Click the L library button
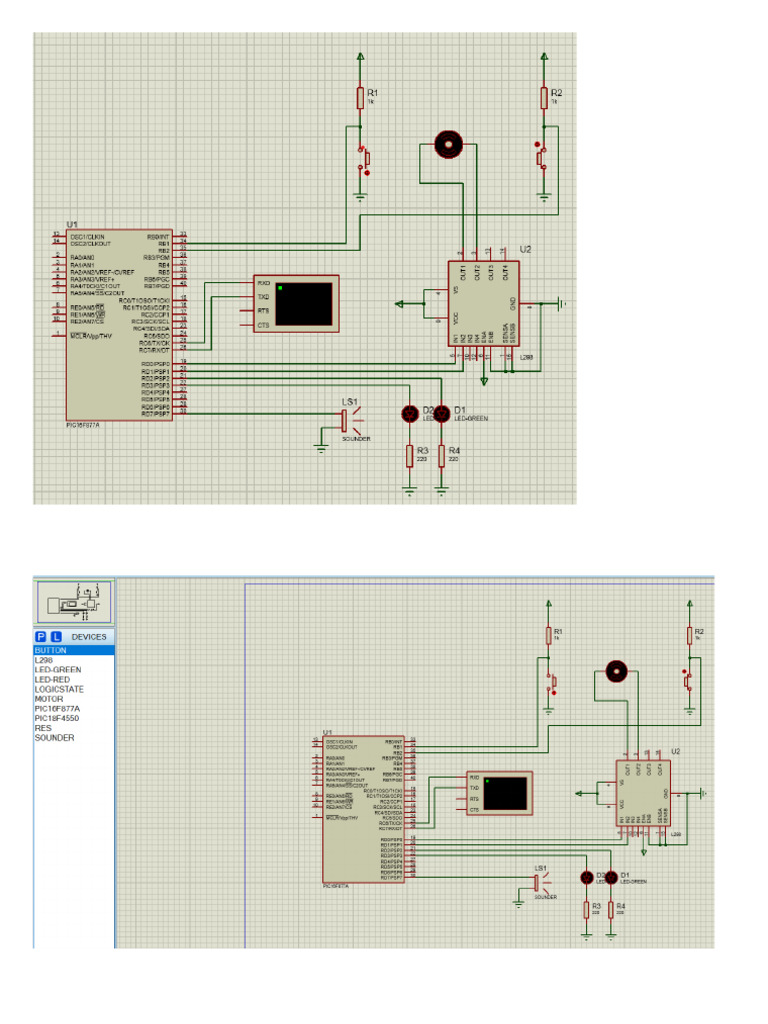Viewport: 768px width, 1024px height. coord(56,636)
